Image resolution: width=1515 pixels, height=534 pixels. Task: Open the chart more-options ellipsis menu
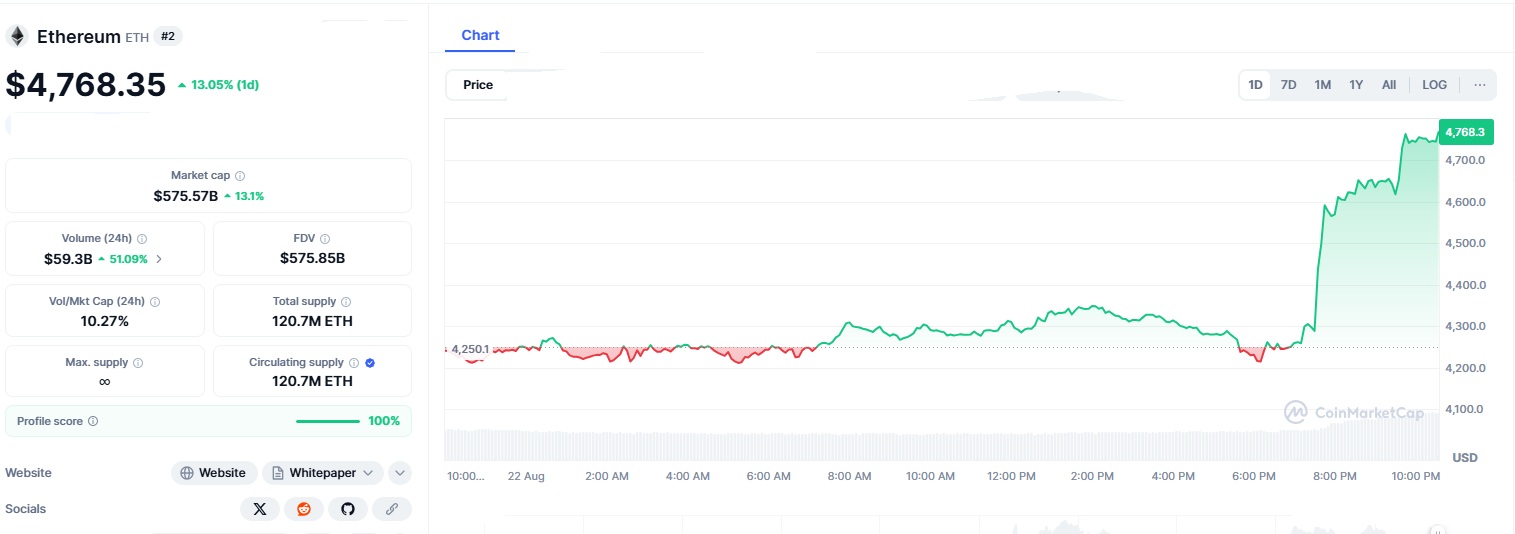click(x=1480, y=85)
